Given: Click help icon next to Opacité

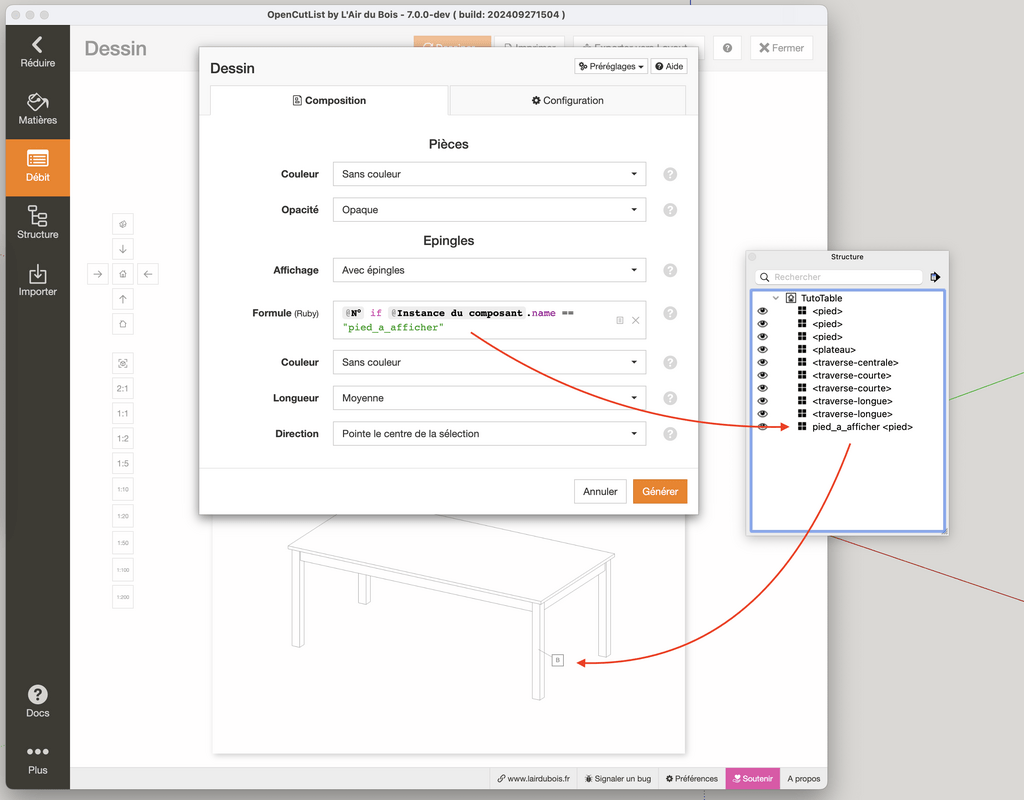Looking at the screenshot, I should [x=670, y=210].
